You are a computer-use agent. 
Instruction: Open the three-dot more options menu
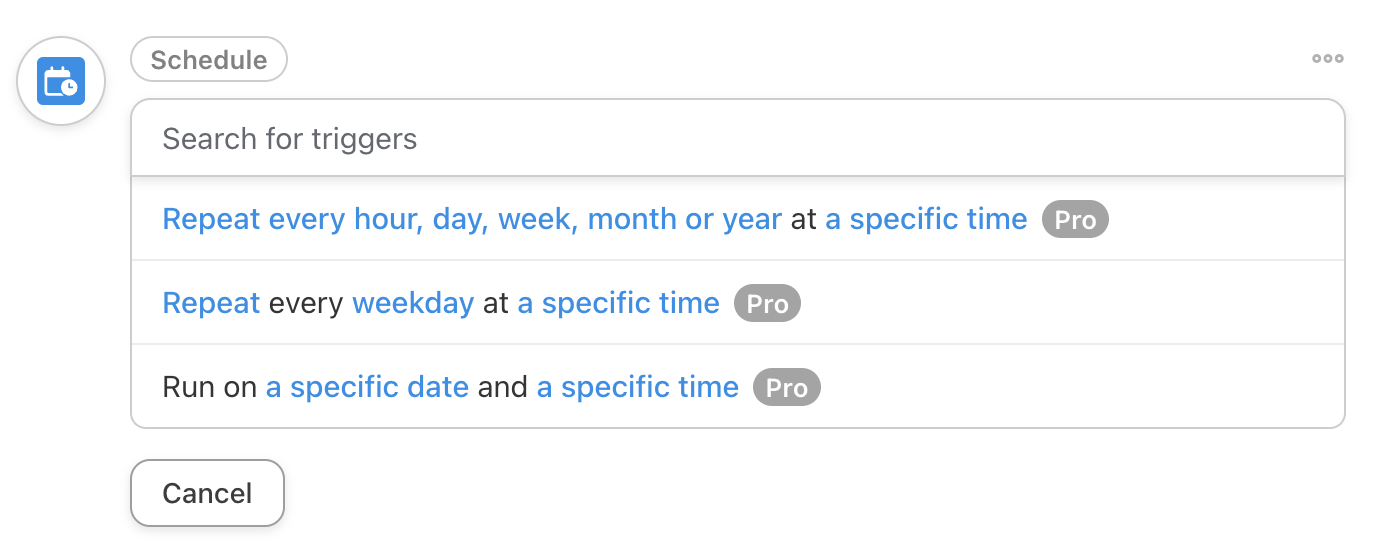point(1327,59)
